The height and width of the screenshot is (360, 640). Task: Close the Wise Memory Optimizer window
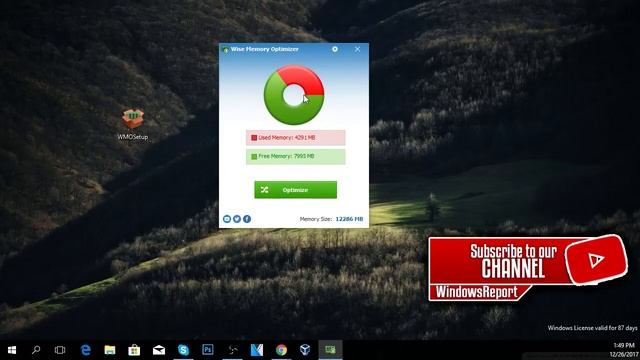[357, 49]
